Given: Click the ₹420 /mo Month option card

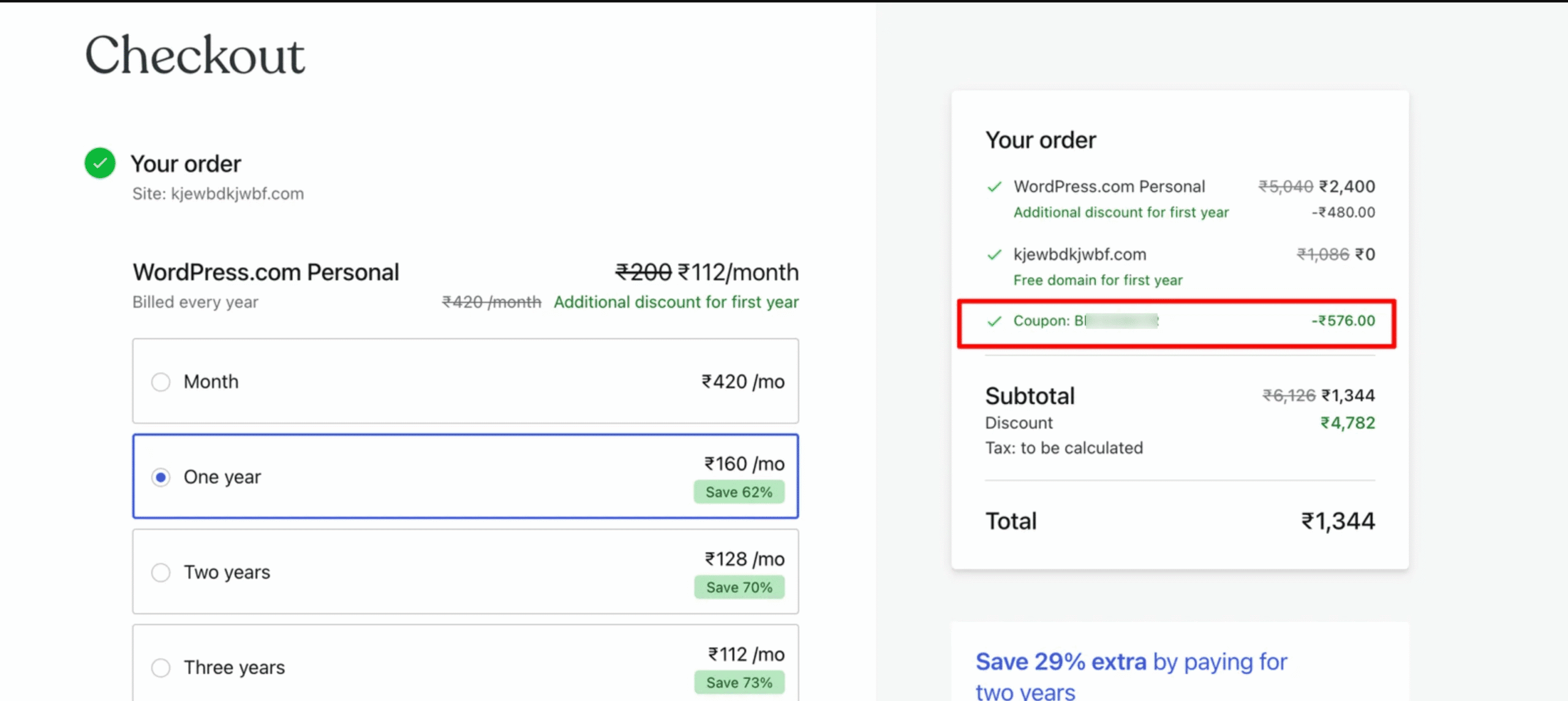Looking at the screenshot, I should point(466,381).
